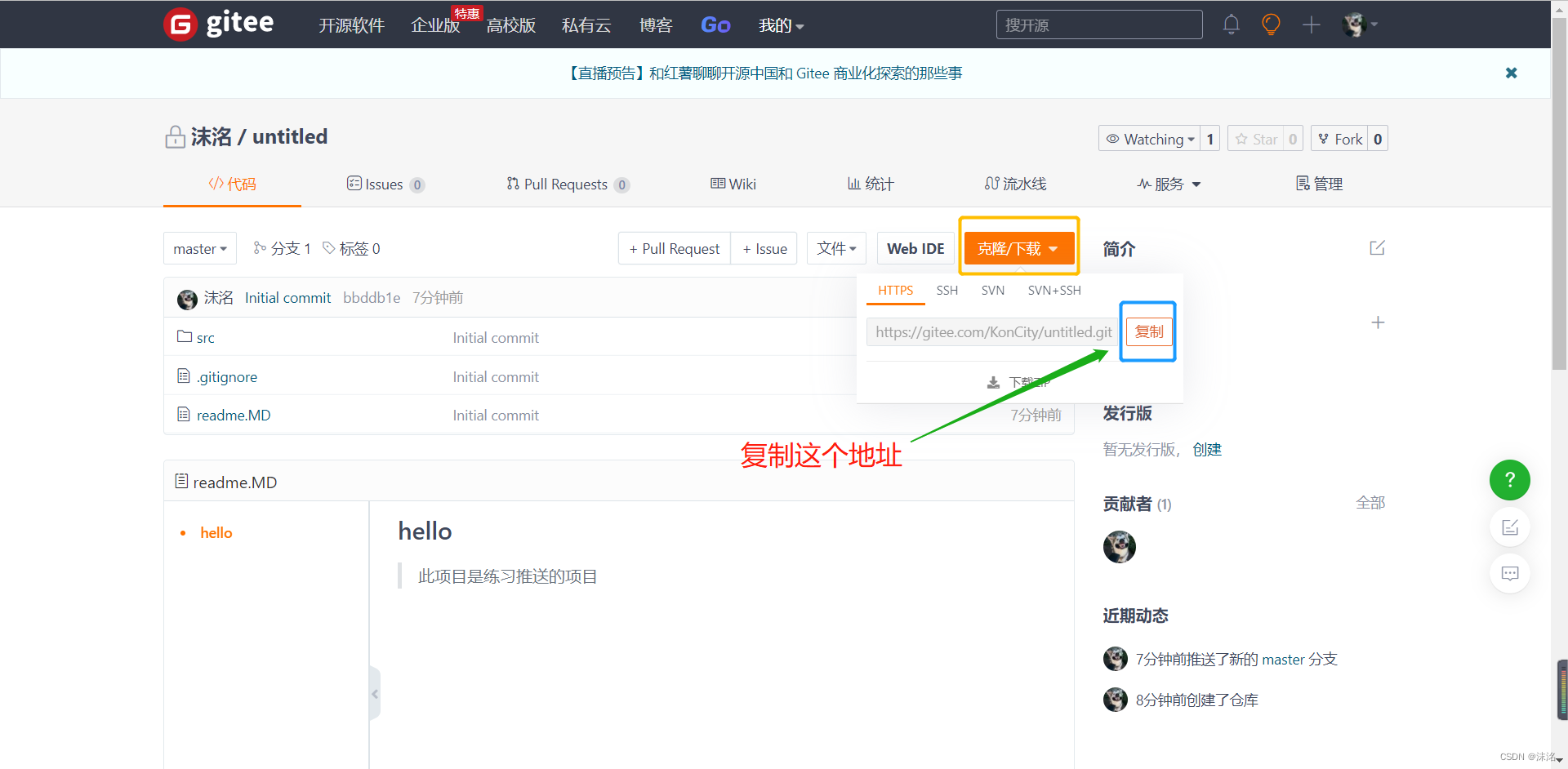Open the Pull Requests tab

pyautogui.click(x=568, y=184)
